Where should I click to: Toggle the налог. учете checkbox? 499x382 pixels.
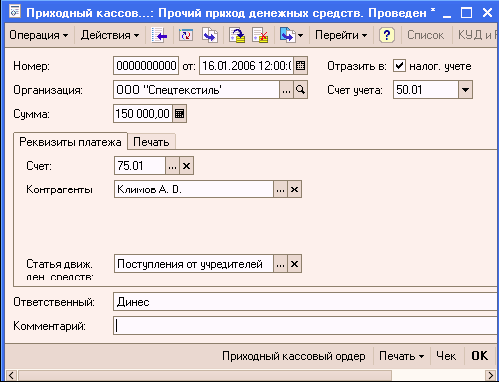(399, 66)
